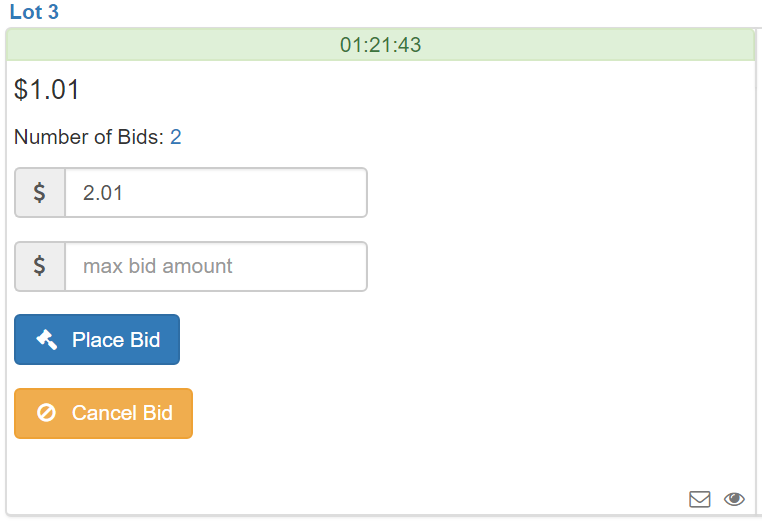The image size is (762, 522).
Task: Click the ban circle icon on Cancel Bid
Action: 47,413
